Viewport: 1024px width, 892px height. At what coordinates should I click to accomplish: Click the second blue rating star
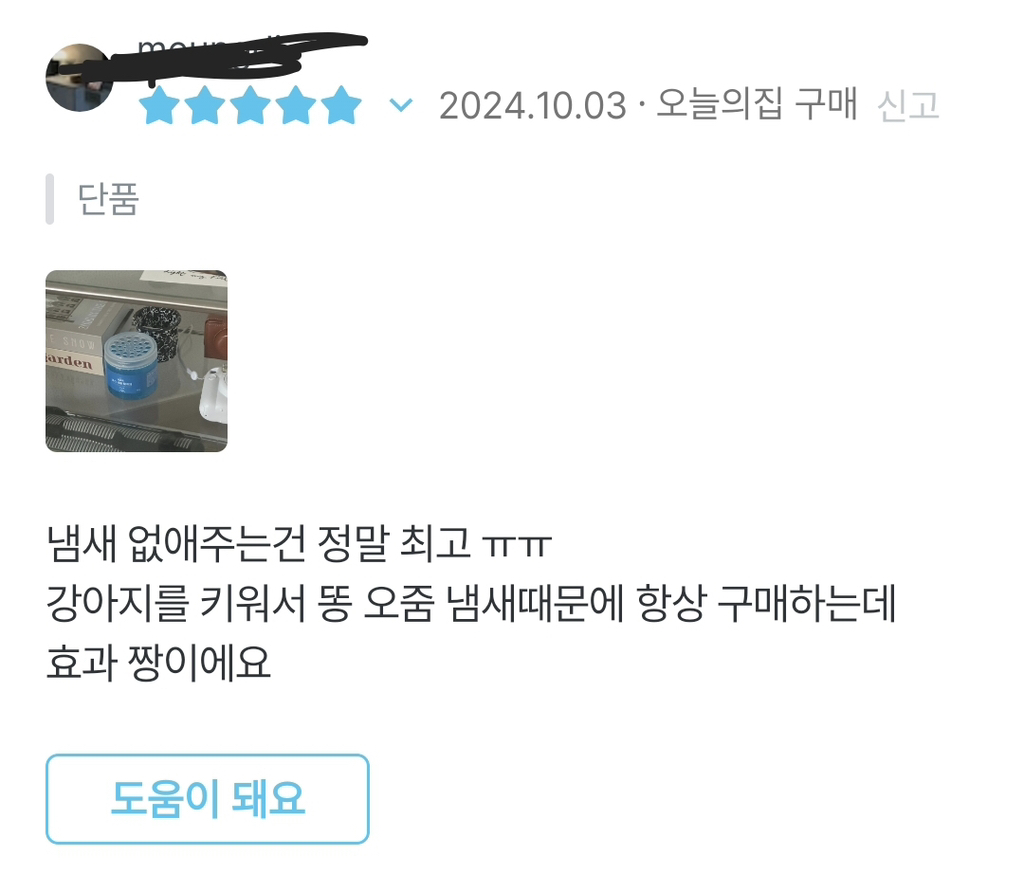tap(205, 105)
